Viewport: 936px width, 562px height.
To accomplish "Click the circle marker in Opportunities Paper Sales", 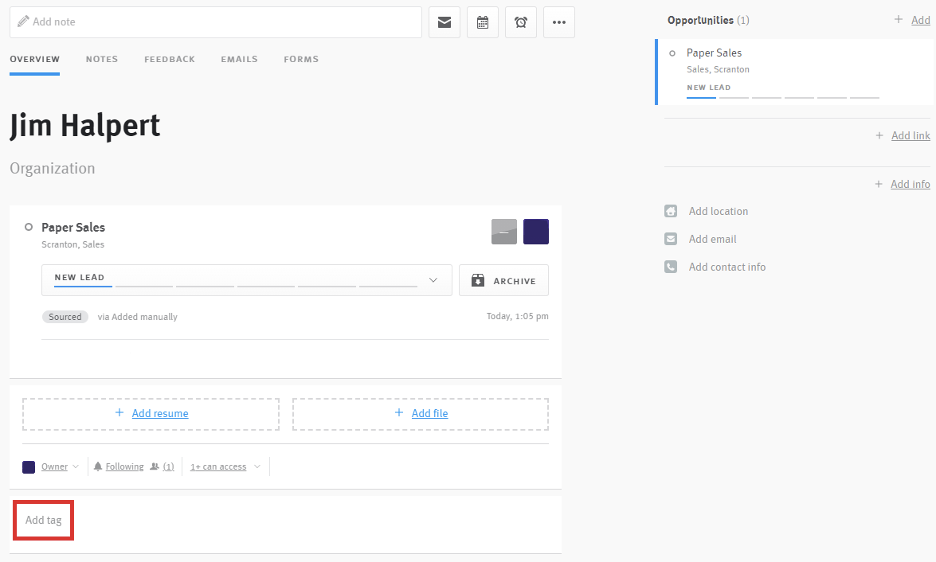I will tap(672, 53).
